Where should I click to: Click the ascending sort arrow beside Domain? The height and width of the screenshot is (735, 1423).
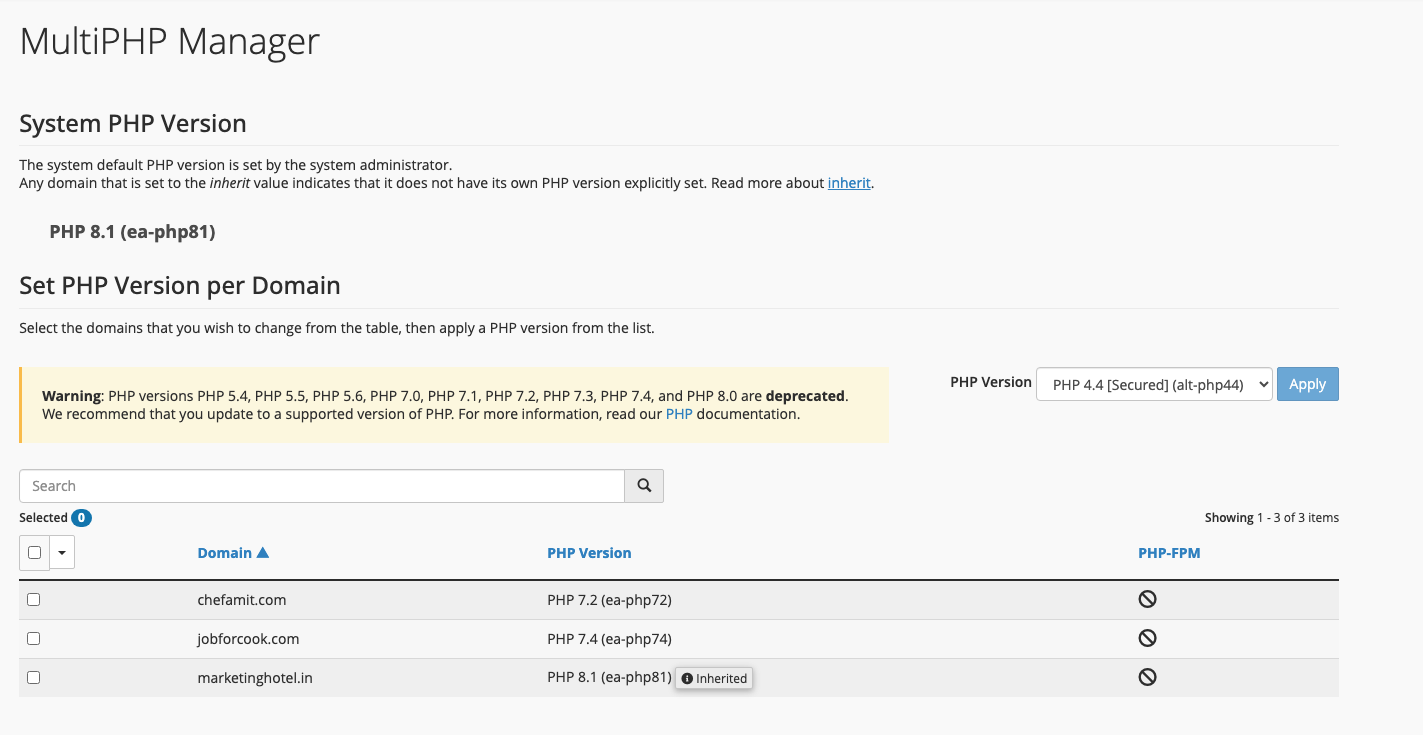point(263,553)
